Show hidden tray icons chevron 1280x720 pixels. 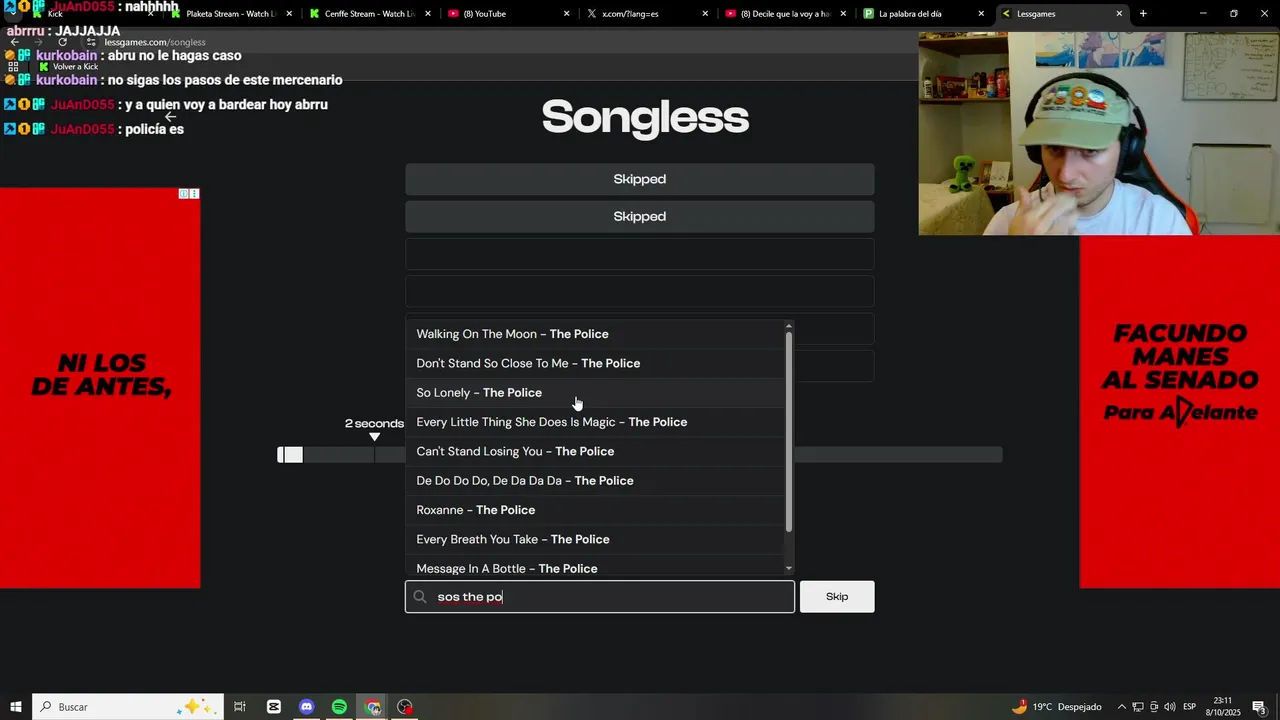point(1121,707)
